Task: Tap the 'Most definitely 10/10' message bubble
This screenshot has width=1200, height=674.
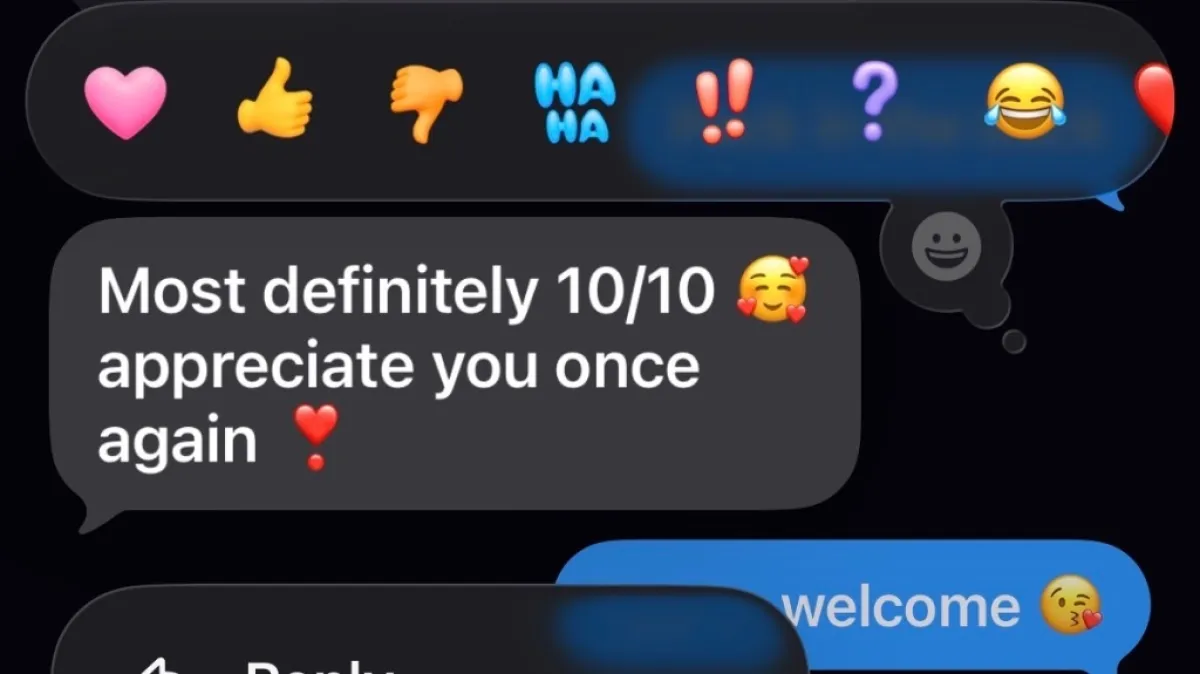Action: tap(455, 364)
